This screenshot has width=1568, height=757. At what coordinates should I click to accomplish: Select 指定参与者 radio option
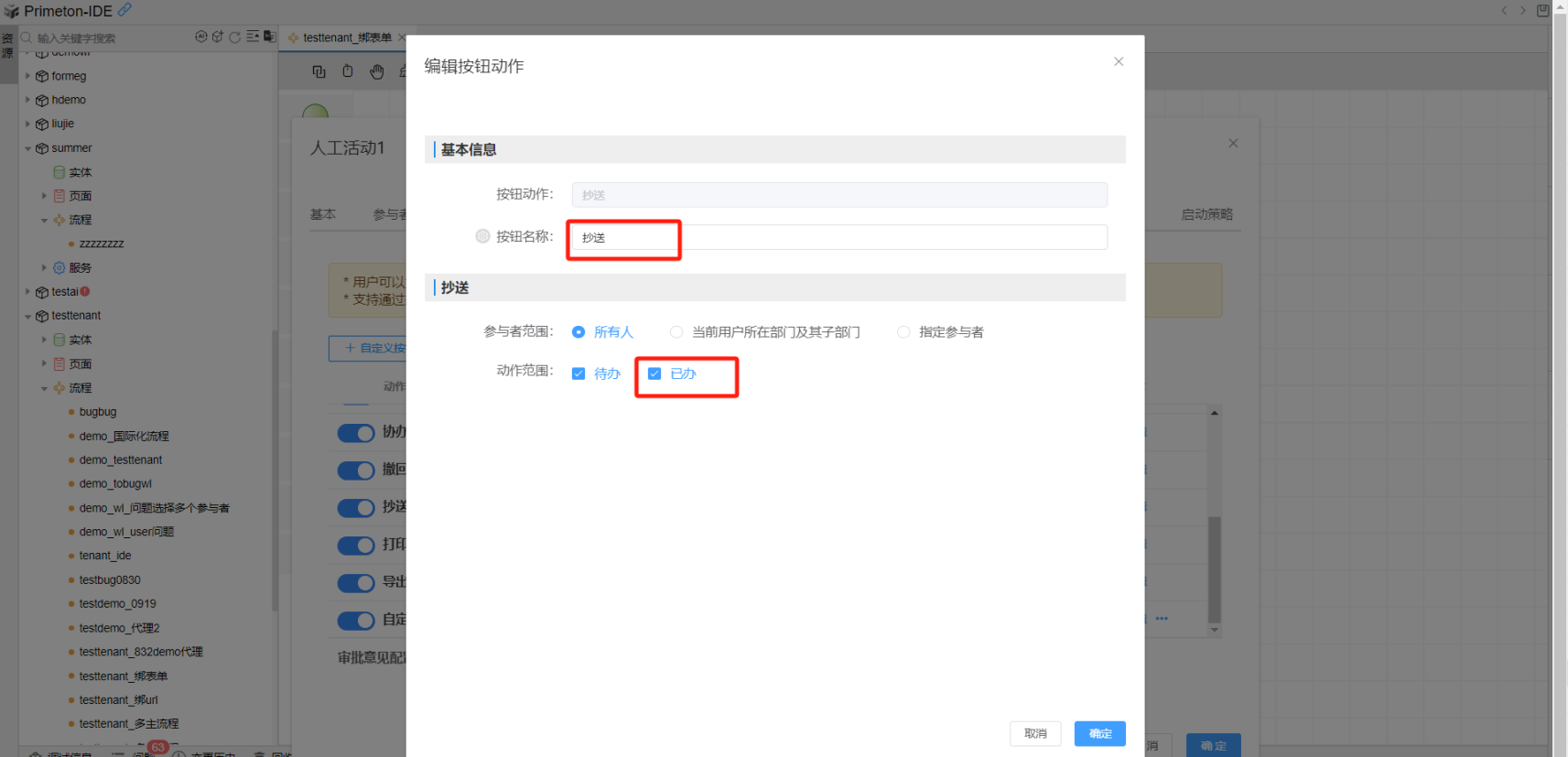pos(903,332)
